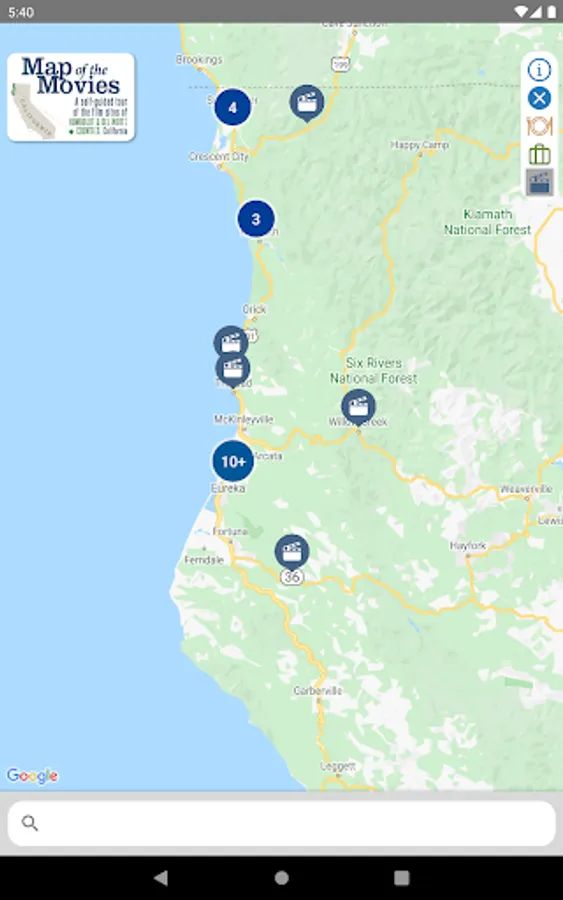Open film marker northeast of Crescent City
Image resolution: width=563 pixels, height=900 pixels.
coord(307,103)
